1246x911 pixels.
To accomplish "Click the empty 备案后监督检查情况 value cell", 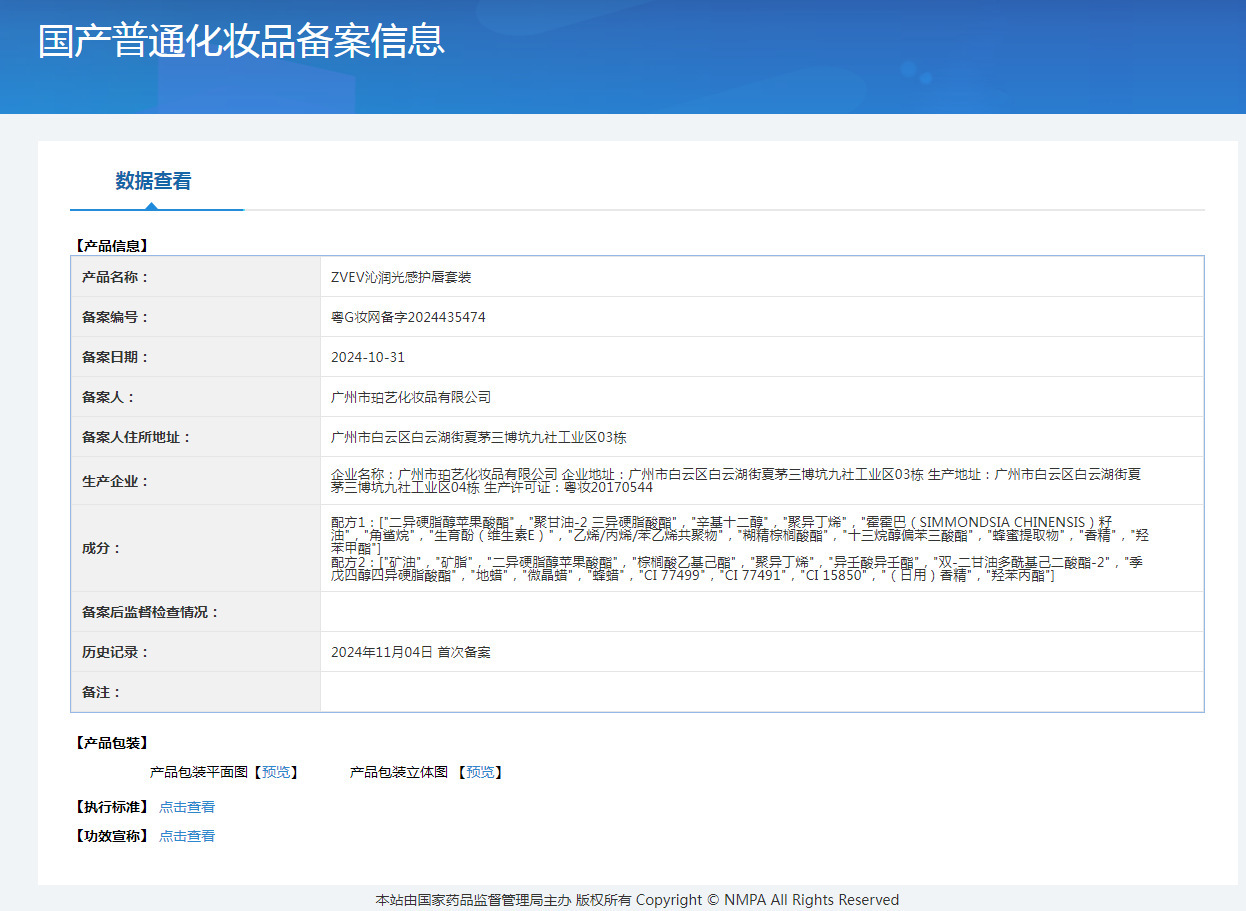I will click(x=761, y=612).
